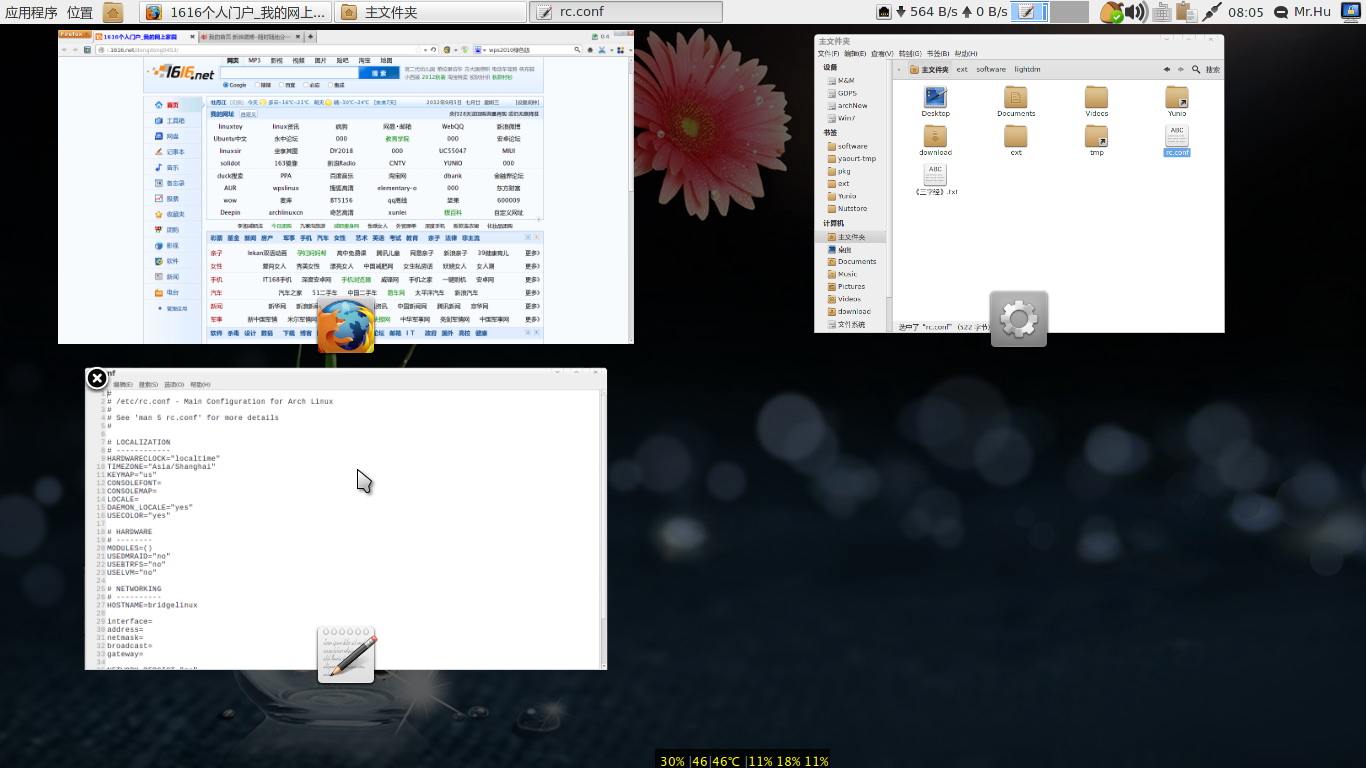The width and height of the screenshot is (1366, 768).
Task: Switch to the Firefox 1616 taskbar button
Action: click(235, 12)
